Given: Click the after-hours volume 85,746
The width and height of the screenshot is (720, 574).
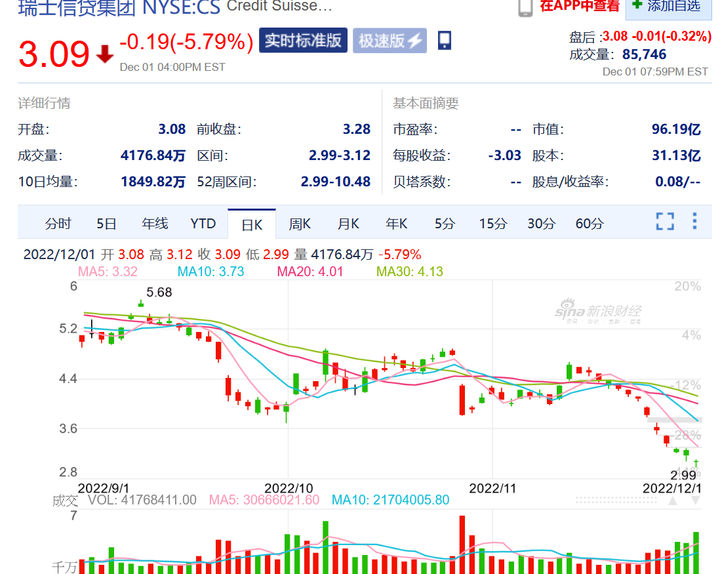Looking at the screenshot, I should tap(644, 54).
